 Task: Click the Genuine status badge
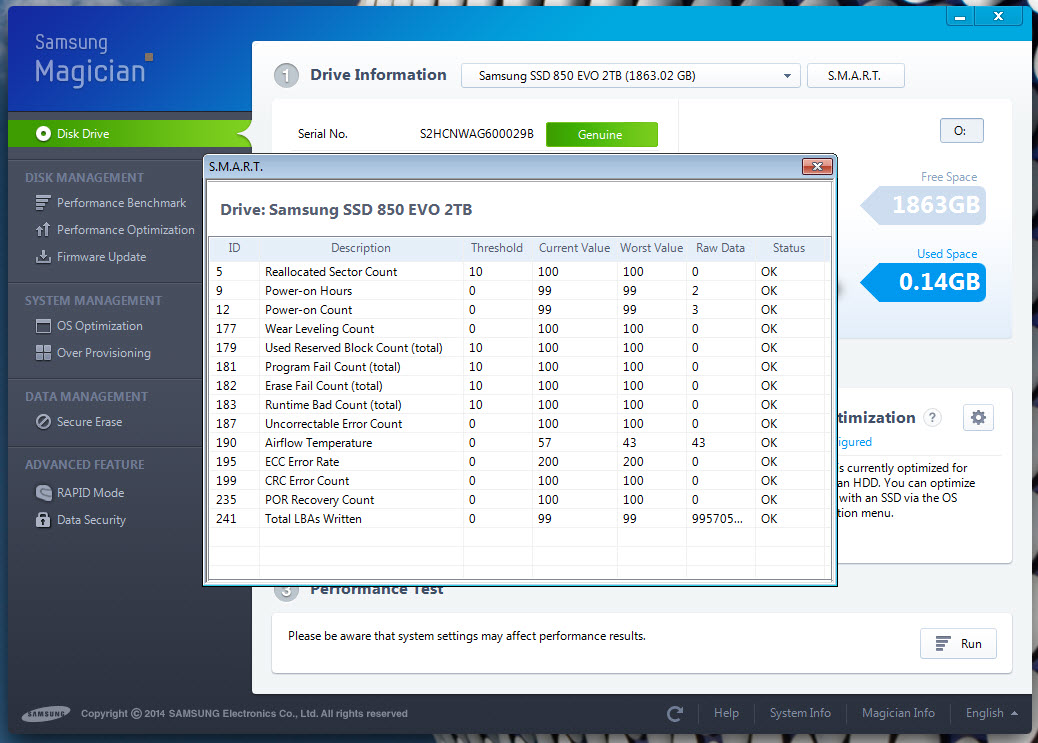(x=601, y=134)
